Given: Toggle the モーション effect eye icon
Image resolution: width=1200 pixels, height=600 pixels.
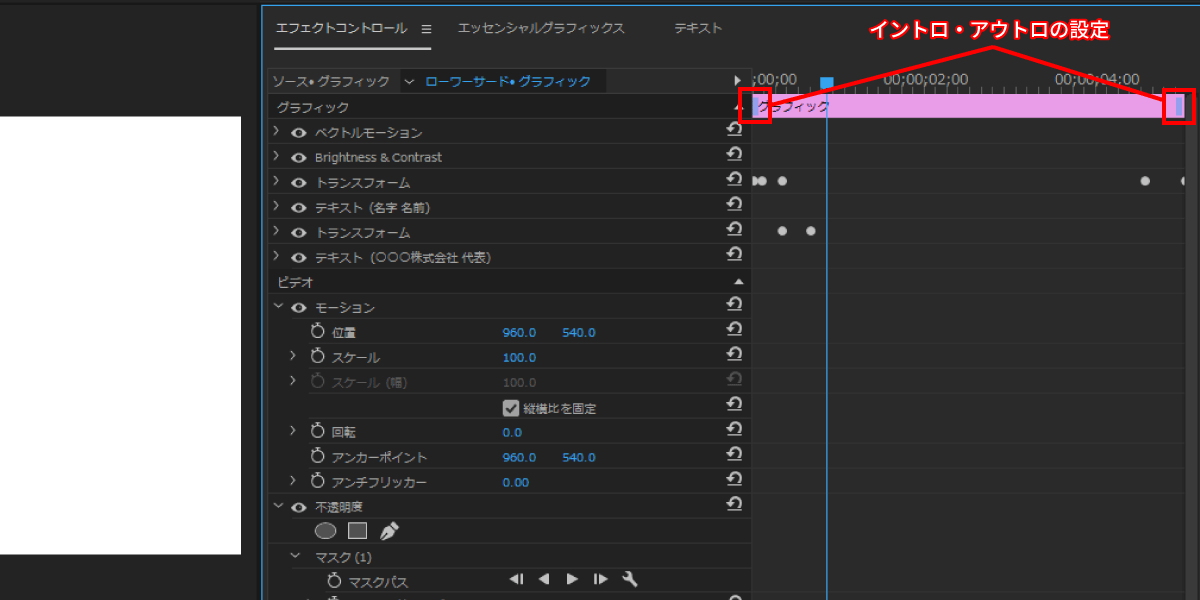Looking at the screenshot, I should click(x=298, y=307).
